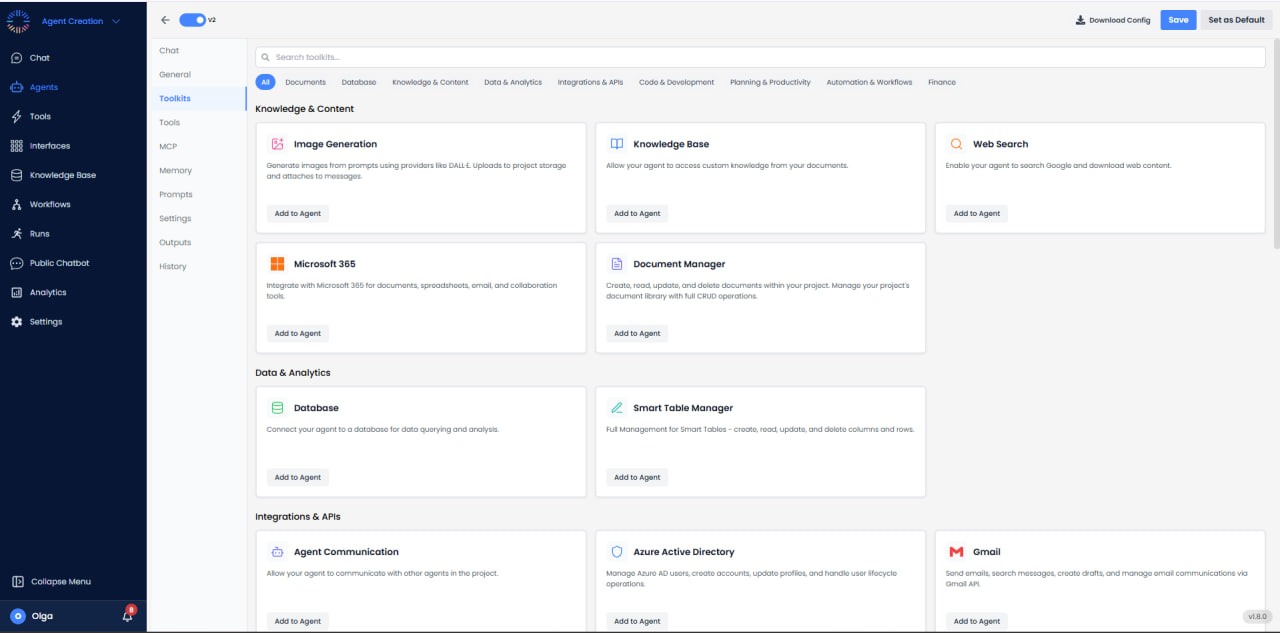Screen dimensions: 1280x633
Task: Click the vertical scrollbar on the right
Action: click(1276, 144)
